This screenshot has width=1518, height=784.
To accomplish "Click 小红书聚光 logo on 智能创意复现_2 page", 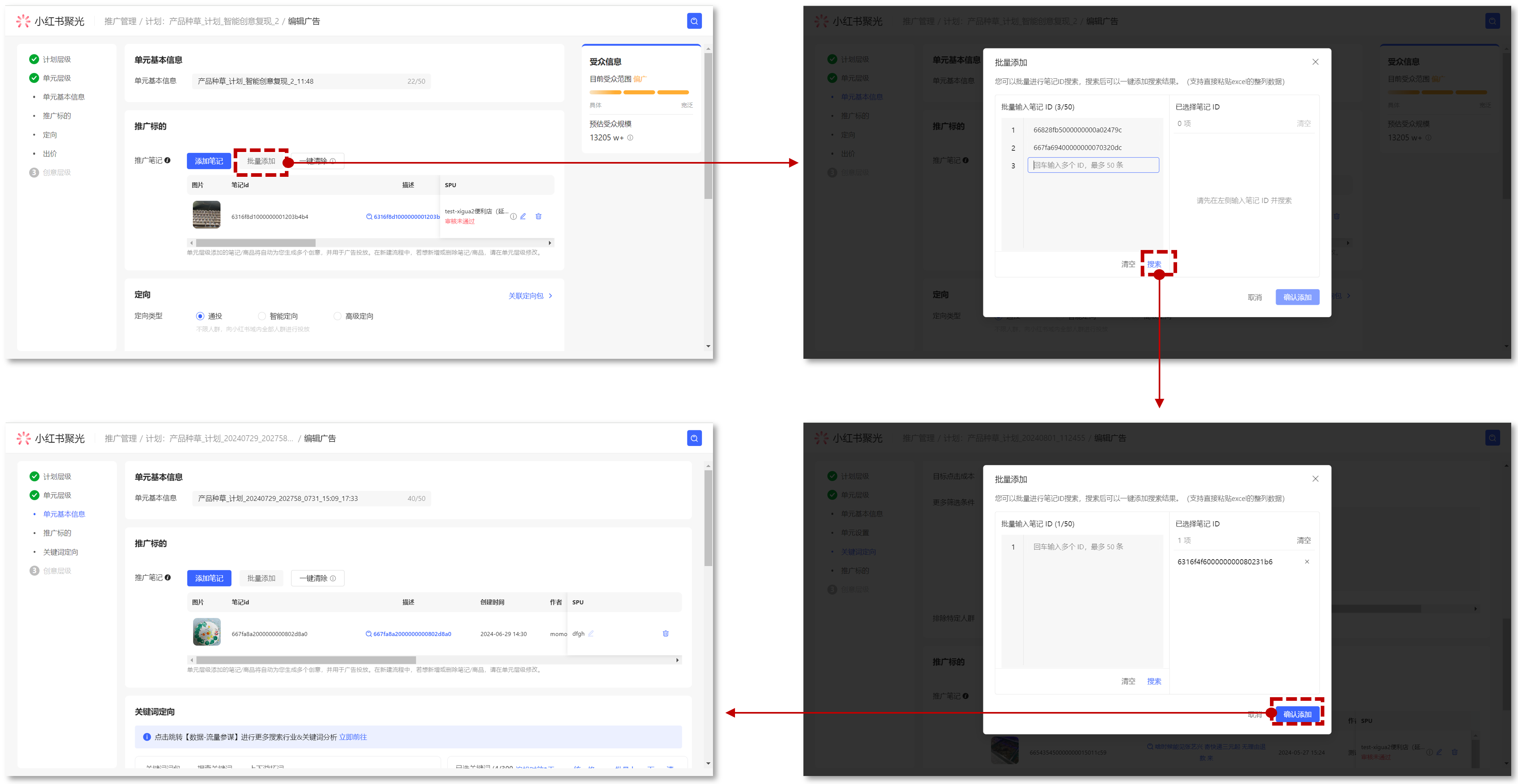I will click(51, 21).
